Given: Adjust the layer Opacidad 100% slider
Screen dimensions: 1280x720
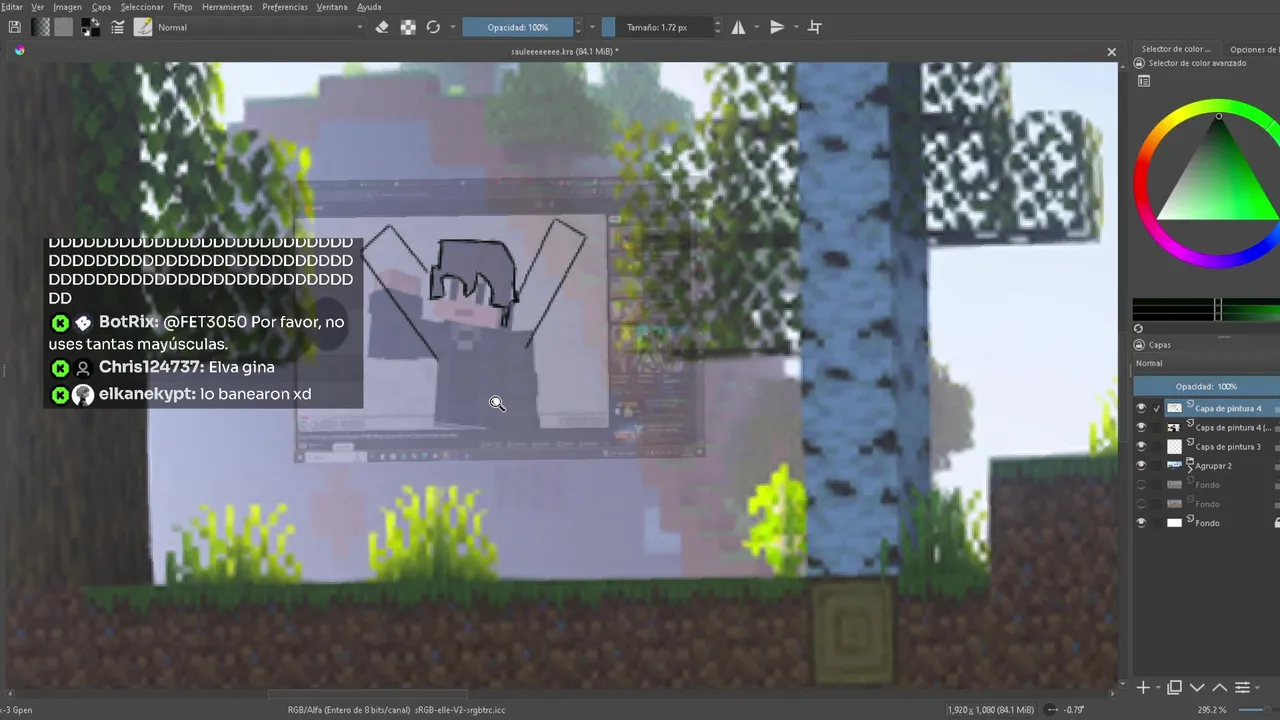Looking at the screenshot, I should (1207, 386).
